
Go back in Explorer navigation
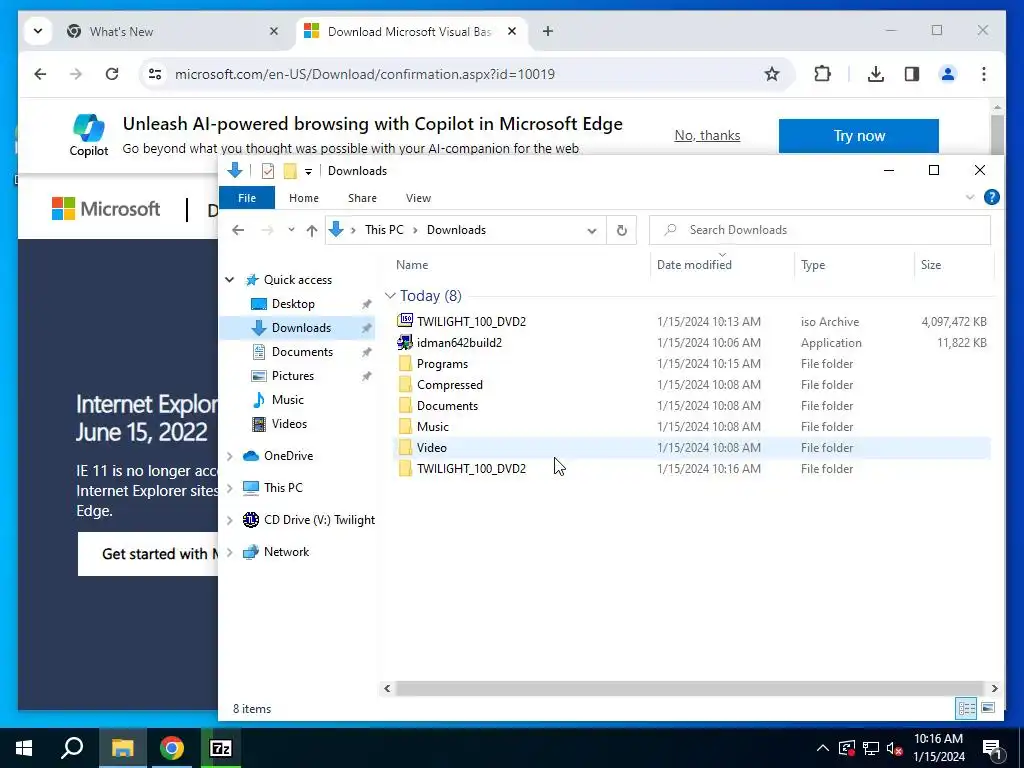238,230
